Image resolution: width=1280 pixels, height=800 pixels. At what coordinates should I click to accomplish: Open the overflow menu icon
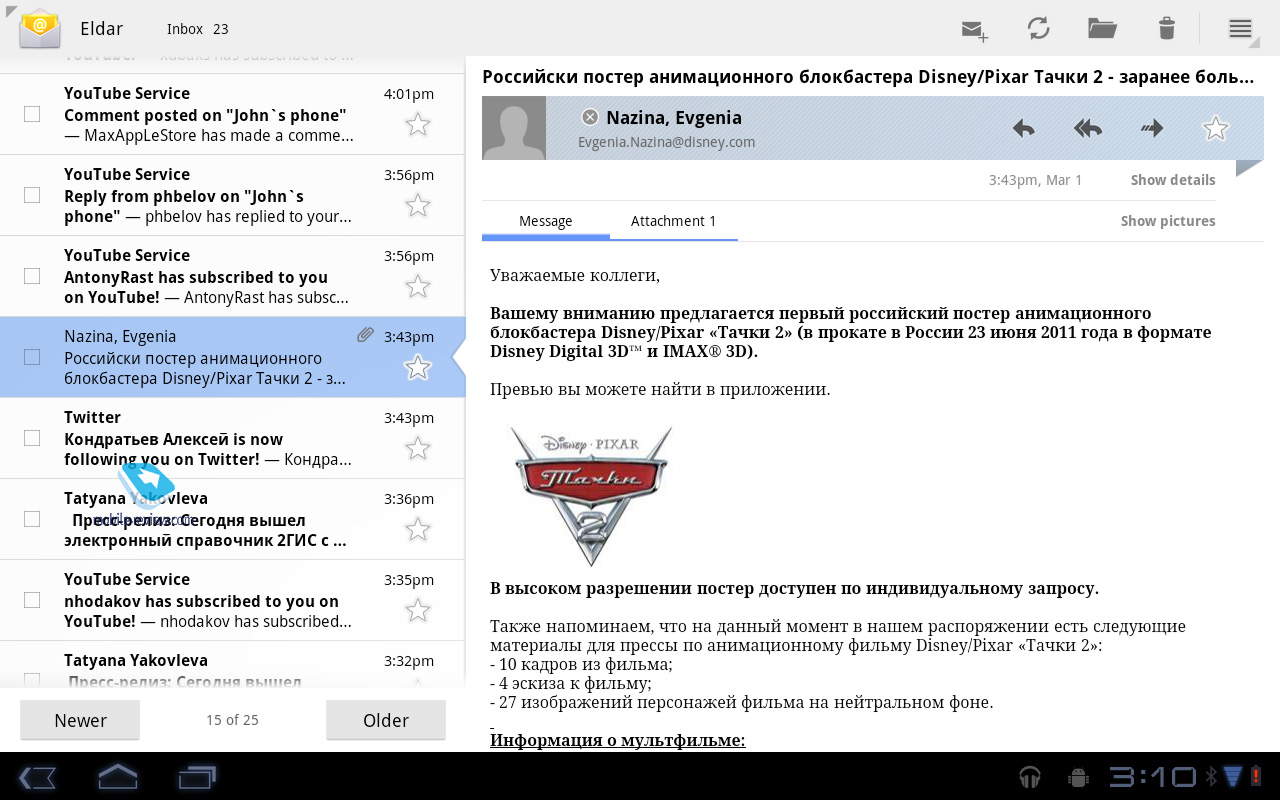pos(1240,28)
